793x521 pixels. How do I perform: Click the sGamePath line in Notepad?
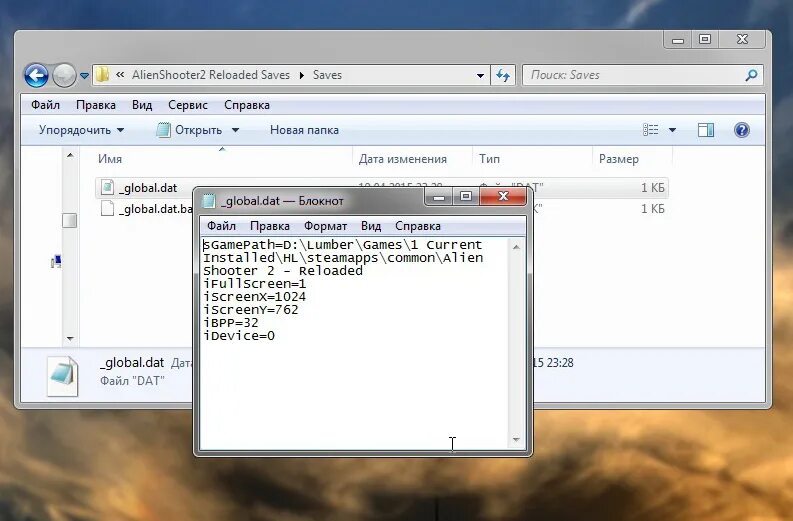[343, 245]
